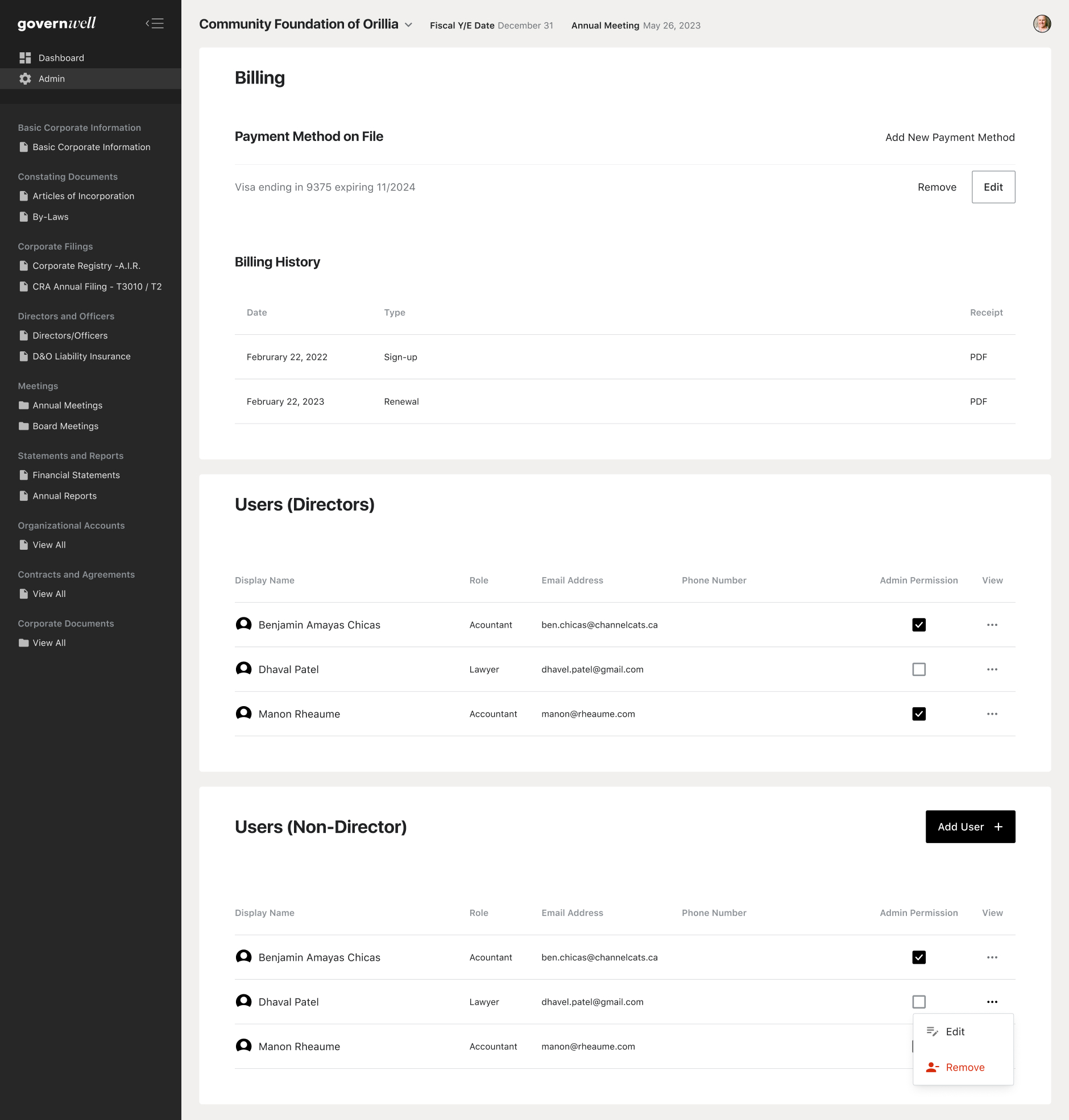The height and width of the screenshot is (1120, 1069).
Task: Select Remove from the user context menu
Action: click(x=964, y=1067)
